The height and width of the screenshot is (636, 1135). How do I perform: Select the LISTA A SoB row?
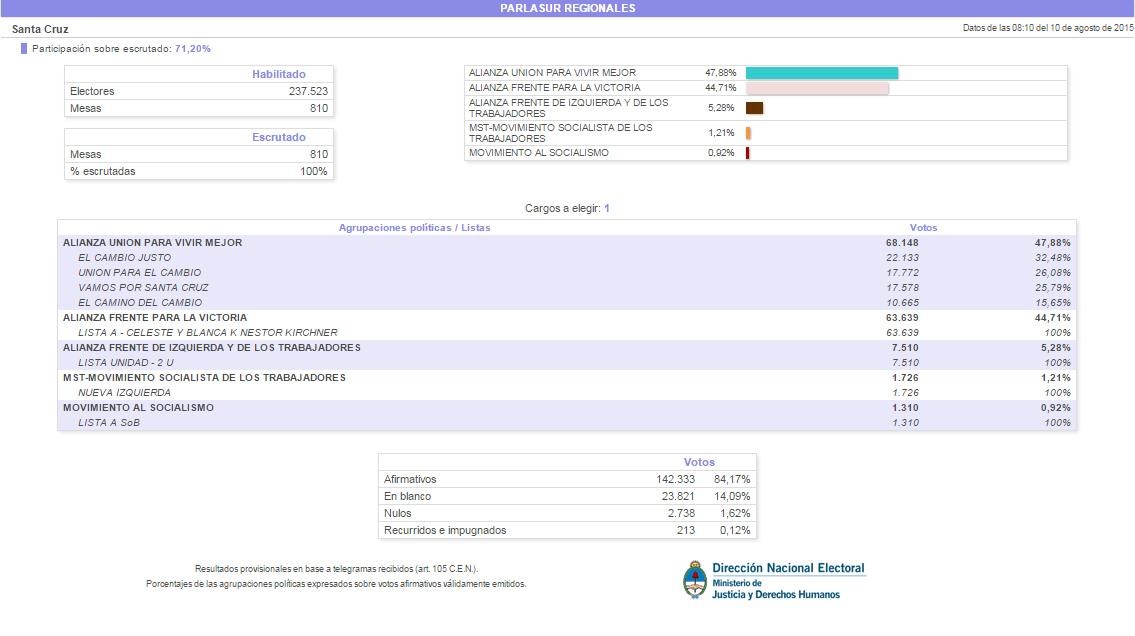567,423
